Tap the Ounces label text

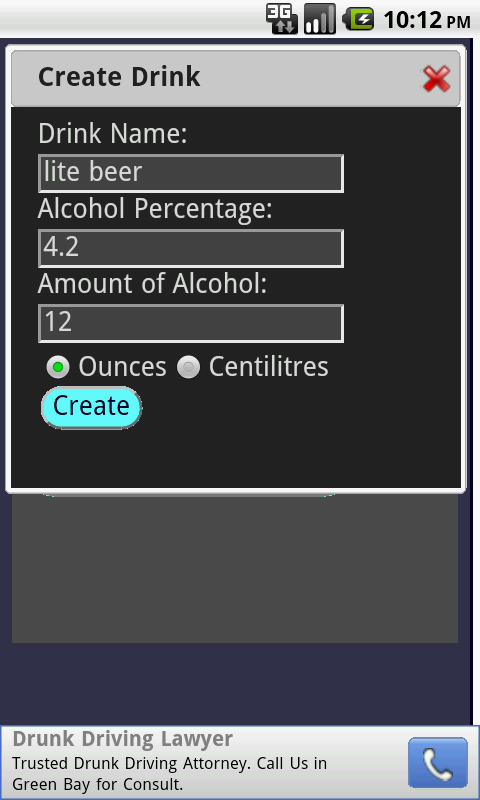(x=122, y=367)
